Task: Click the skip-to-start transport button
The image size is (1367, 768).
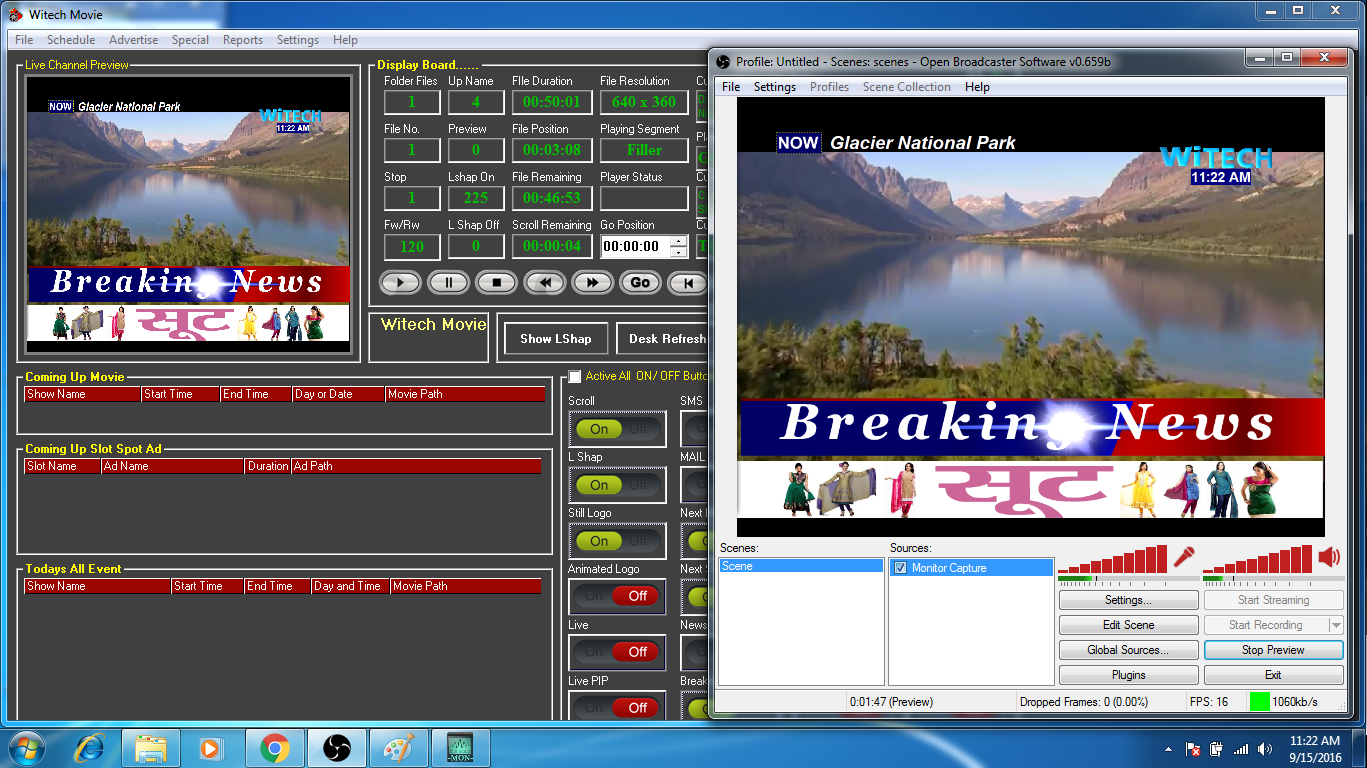Action: click(687, 283)
